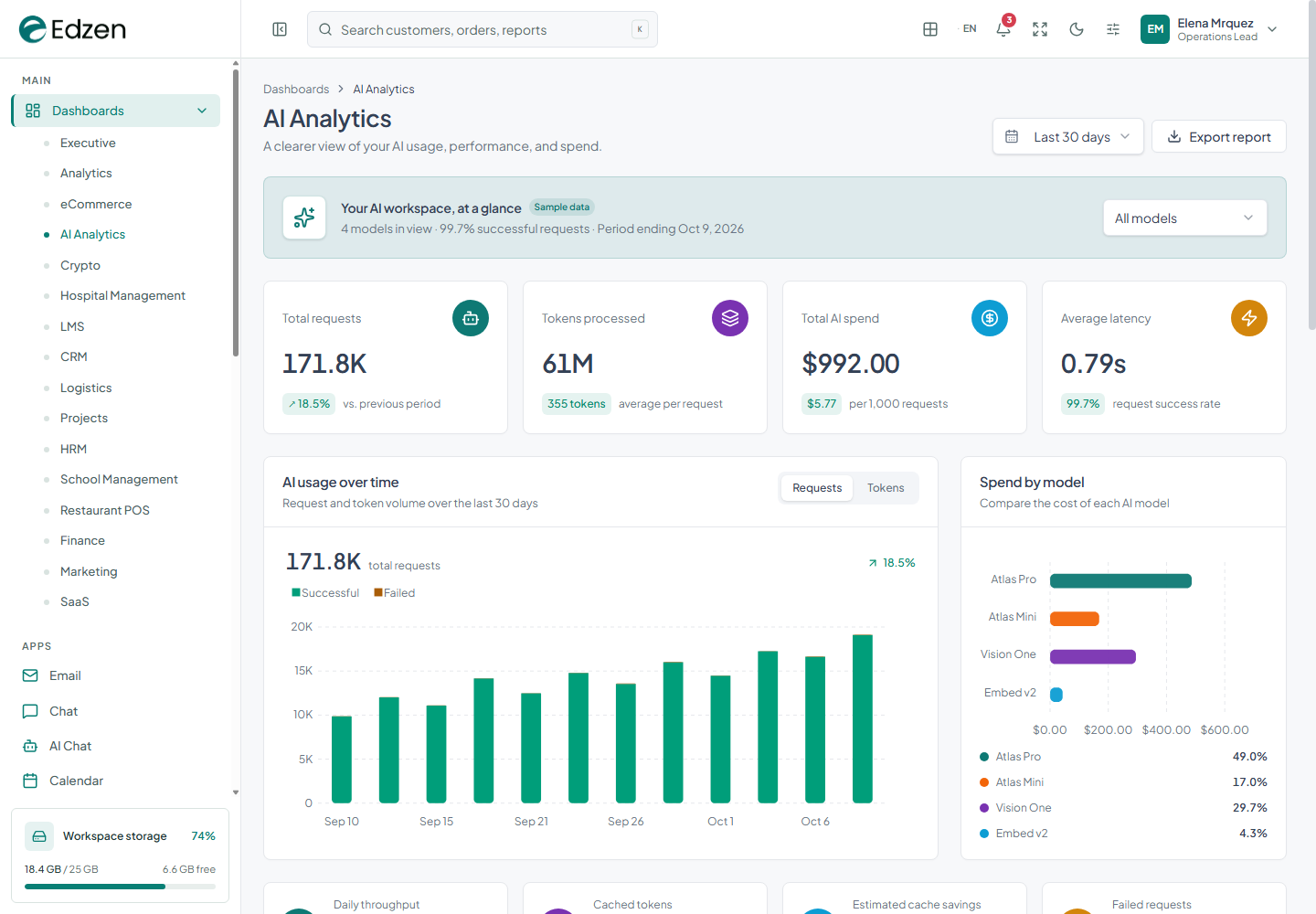The image size is (1316, 914).
Task: Open the All models dropdown
Action: point(1184,218)
